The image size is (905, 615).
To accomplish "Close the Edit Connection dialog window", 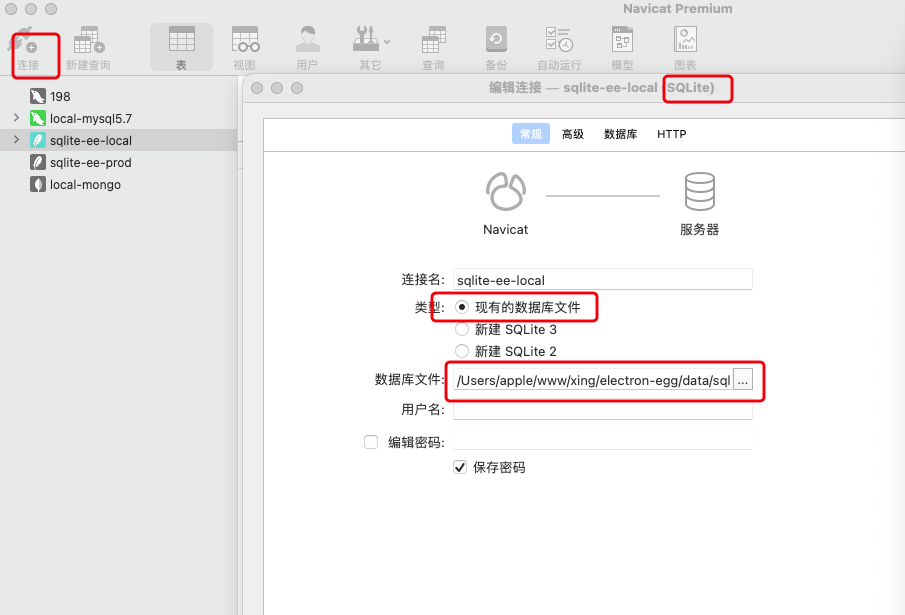I will tap(257, 88).
